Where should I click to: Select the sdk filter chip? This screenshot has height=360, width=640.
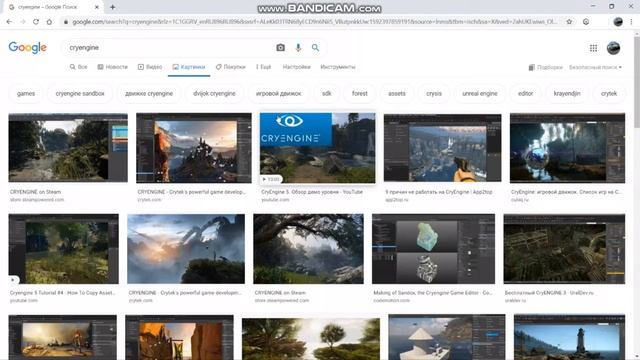pos(327,93)
